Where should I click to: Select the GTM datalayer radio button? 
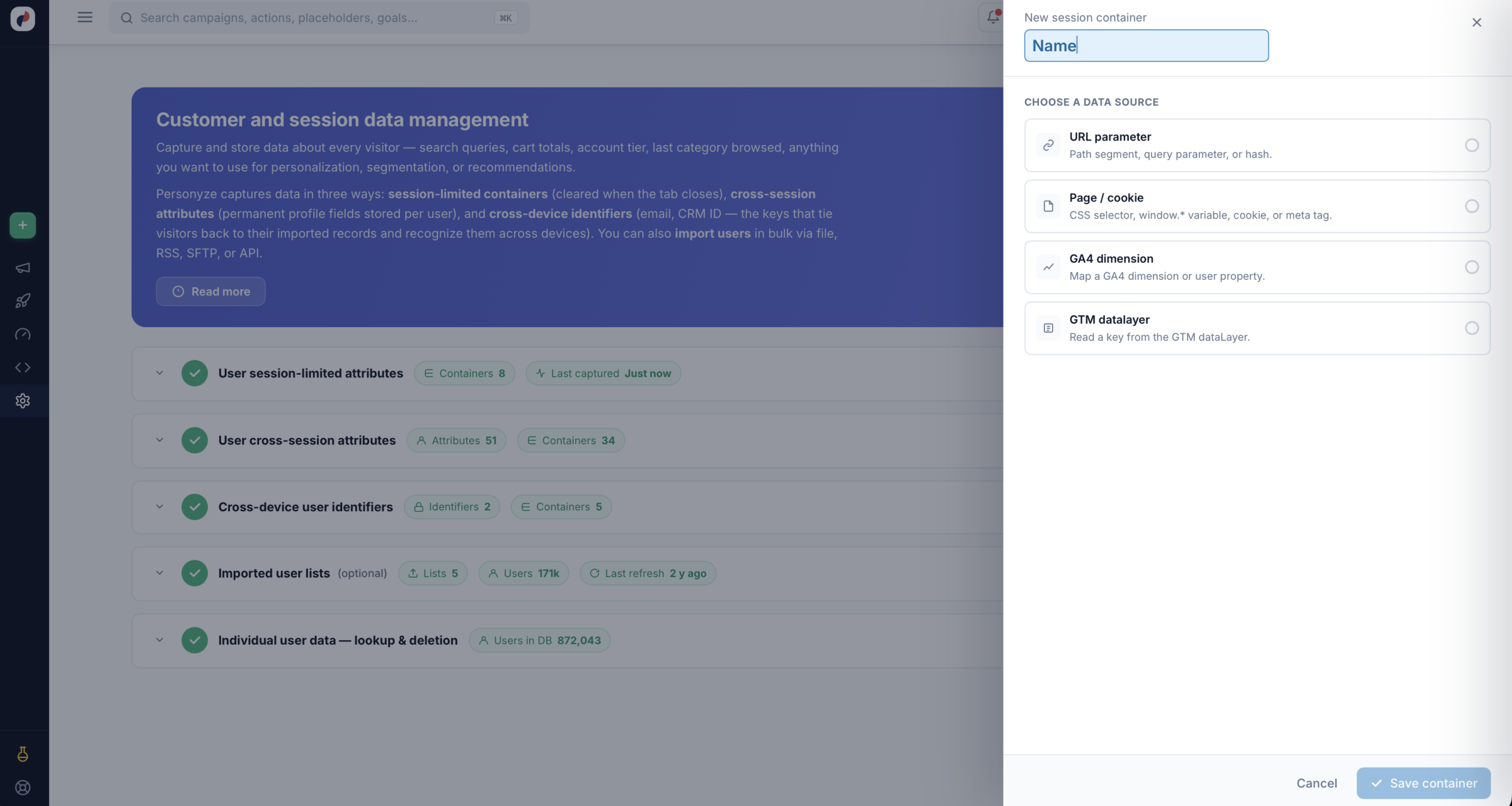pyautogui.click(x=1472, y=328)
